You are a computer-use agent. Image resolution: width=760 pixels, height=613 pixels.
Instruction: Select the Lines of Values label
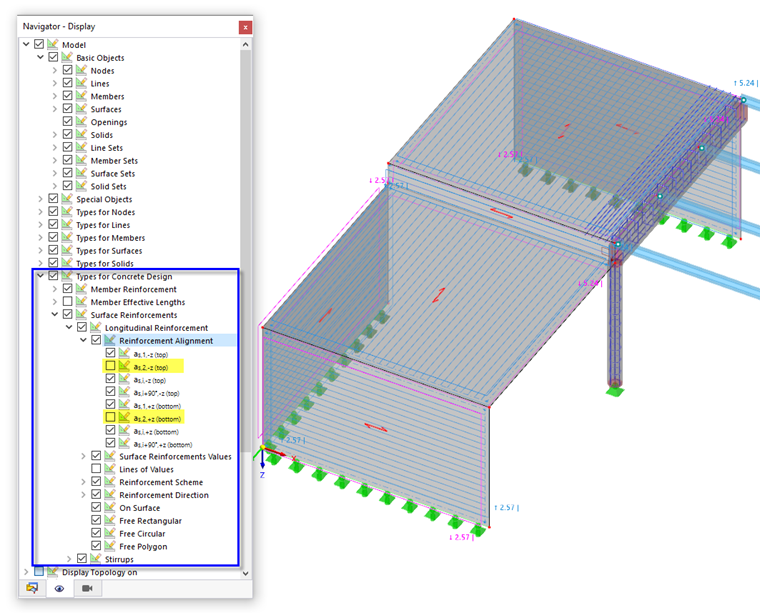(146, 470)
